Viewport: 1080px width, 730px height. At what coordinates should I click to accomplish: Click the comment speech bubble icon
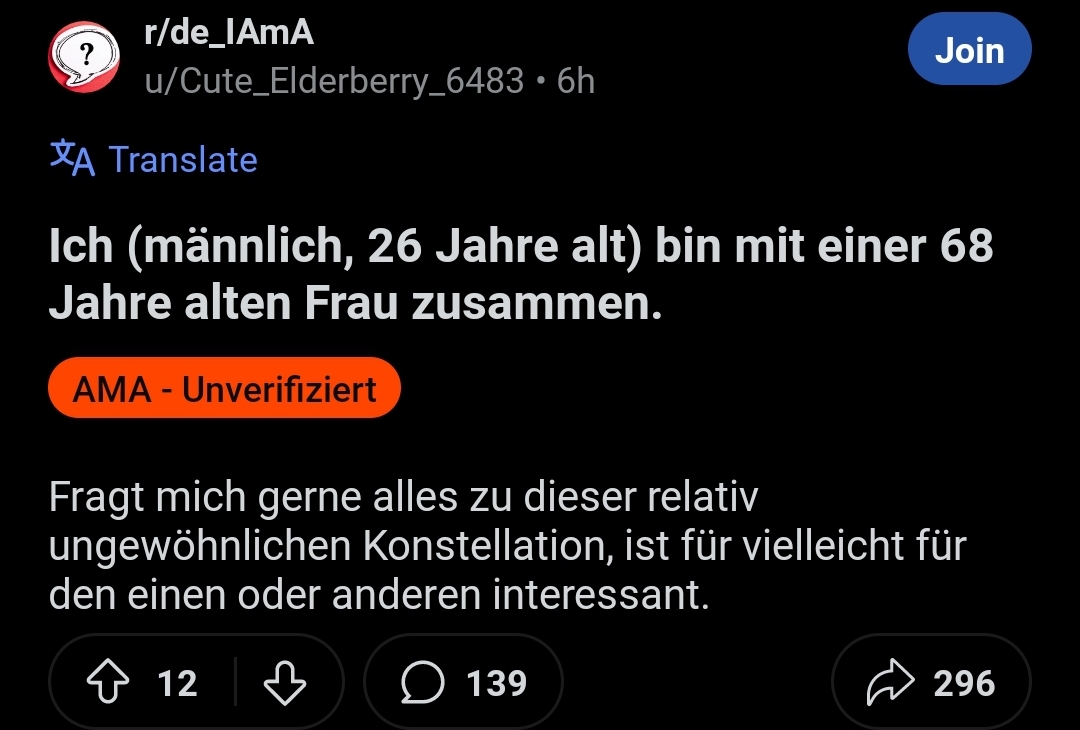(x=423, y=683)
